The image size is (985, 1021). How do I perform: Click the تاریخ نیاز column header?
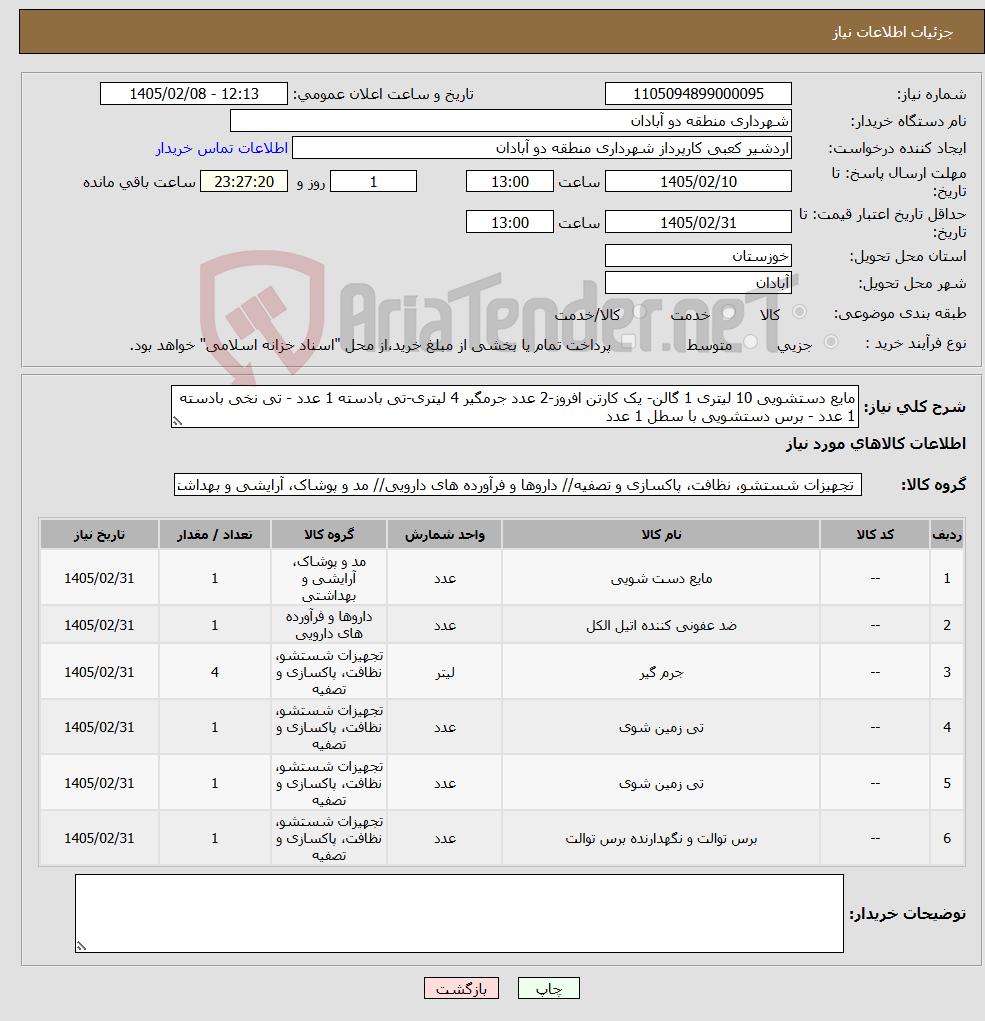coord(99,535)
